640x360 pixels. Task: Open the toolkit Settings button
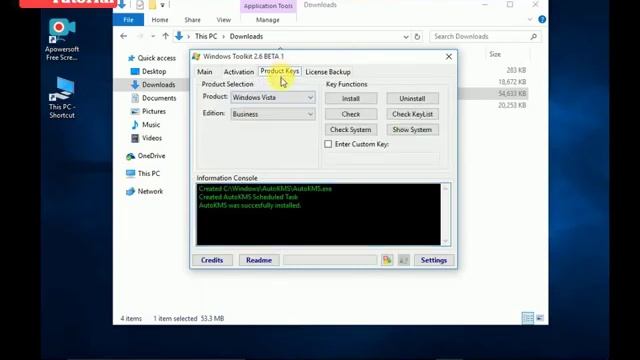coord(434,260)
